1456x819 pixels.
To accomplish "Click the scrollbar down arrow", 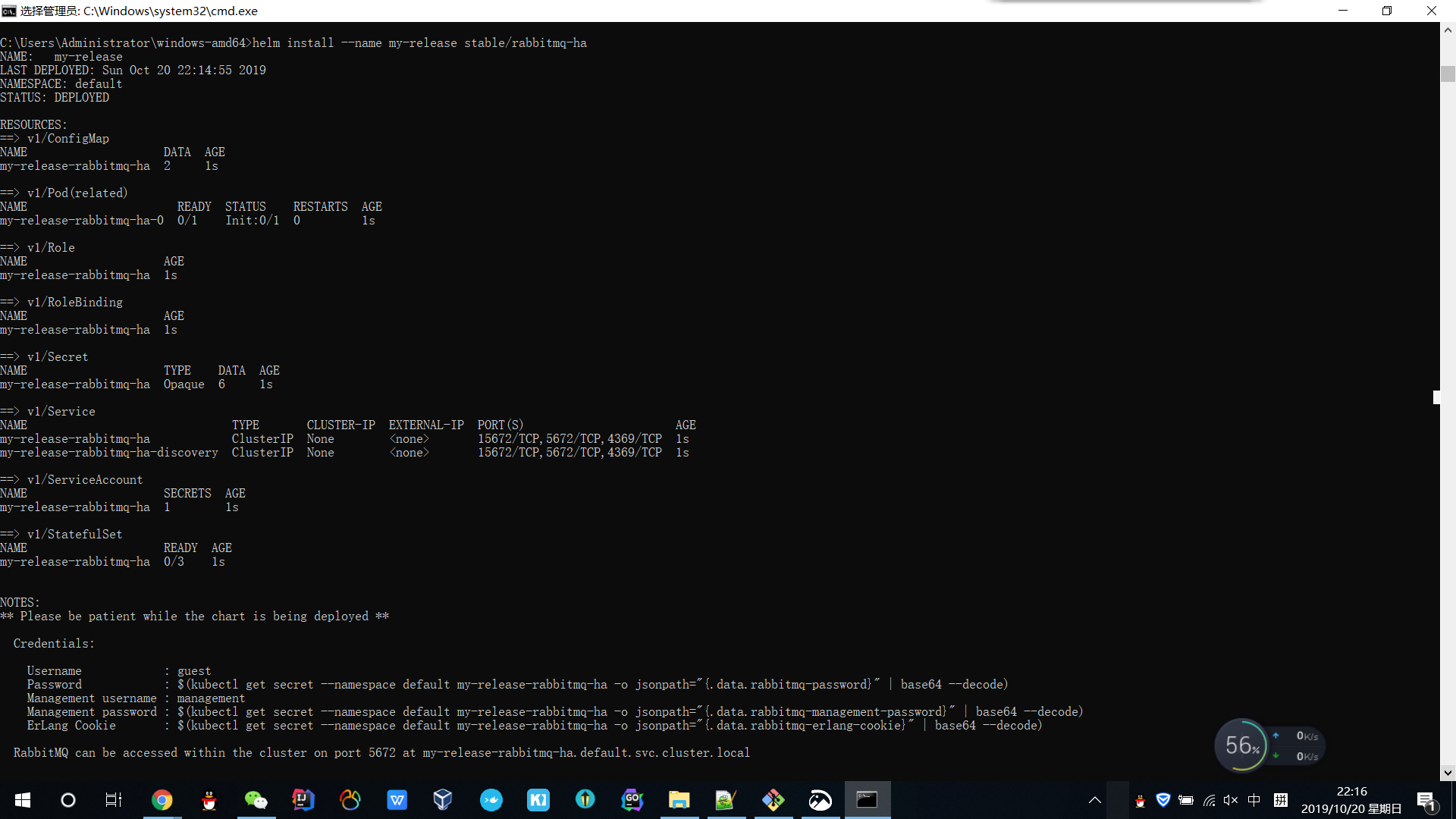I will [x=1448, y=773].
